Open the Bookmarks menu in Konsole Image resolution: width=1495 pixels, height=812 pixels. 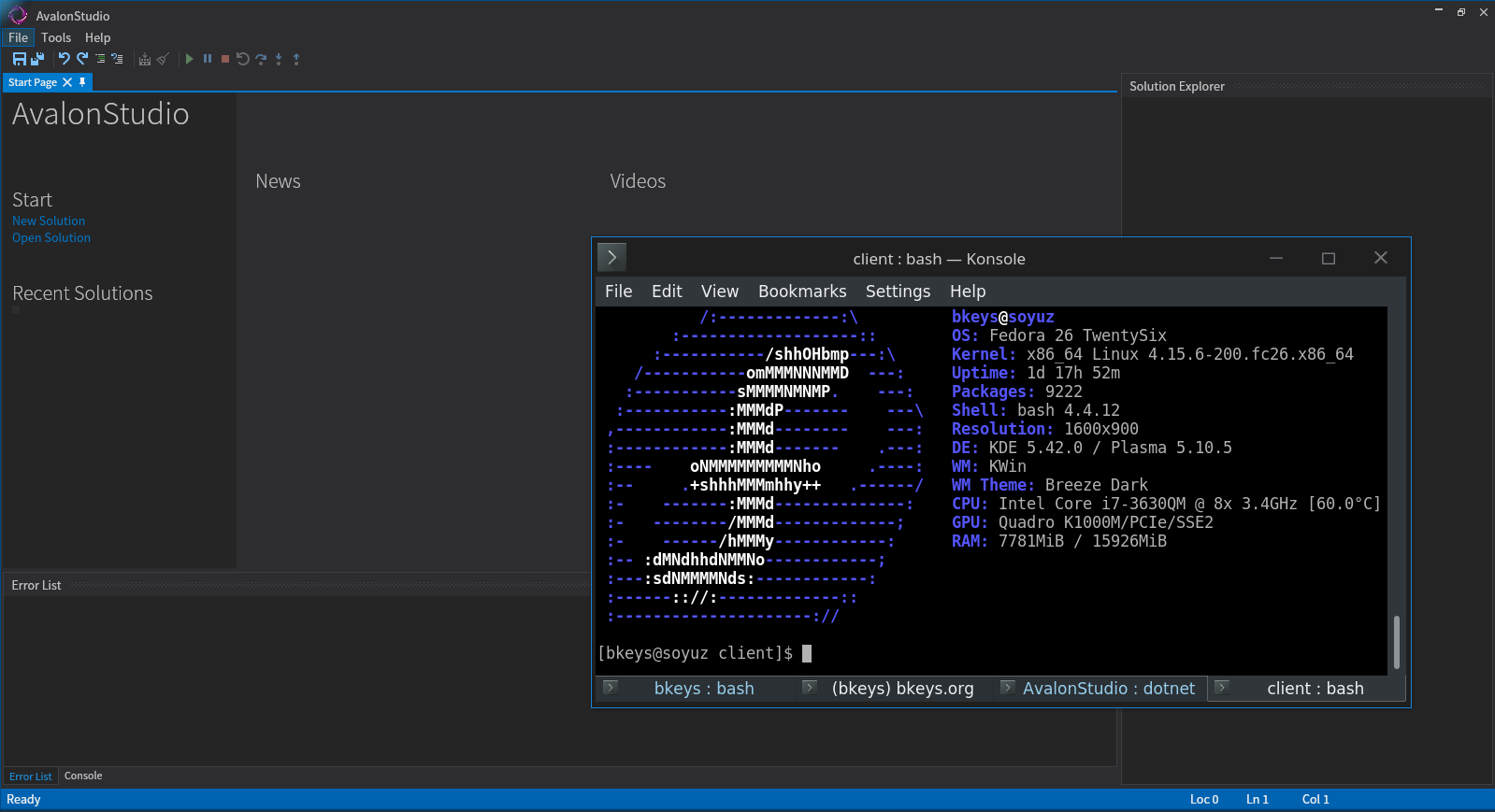point(802,292)
